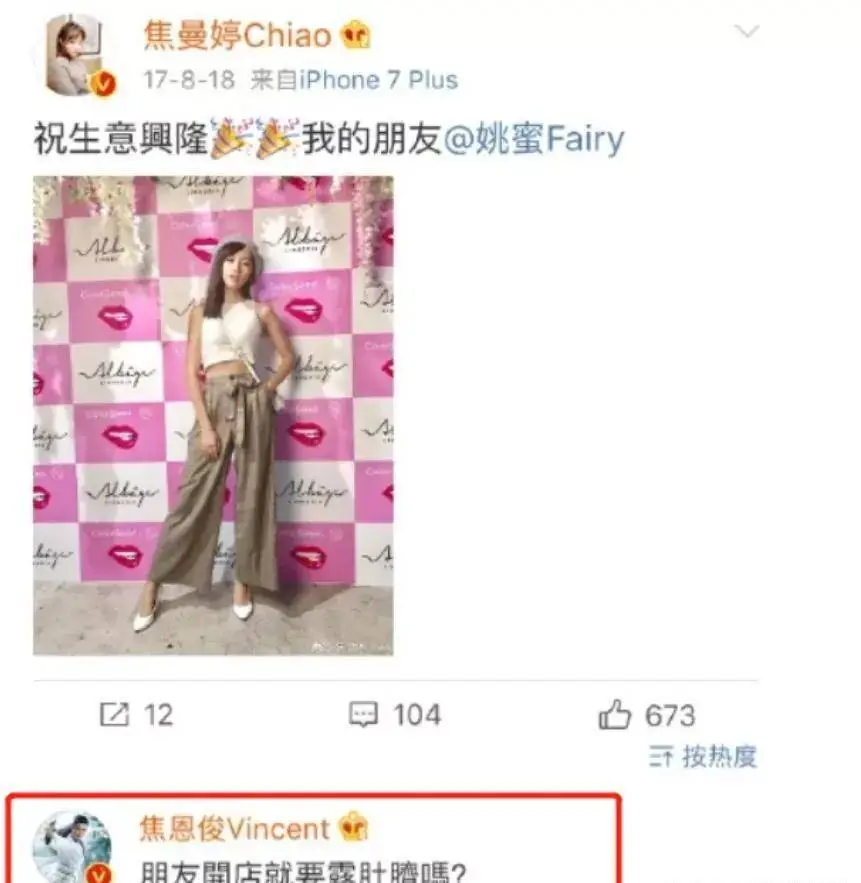This screenshot has height=883, width=861.
Task: Like the post with the thumbs-up icon
Action: [x=614, y=714]
